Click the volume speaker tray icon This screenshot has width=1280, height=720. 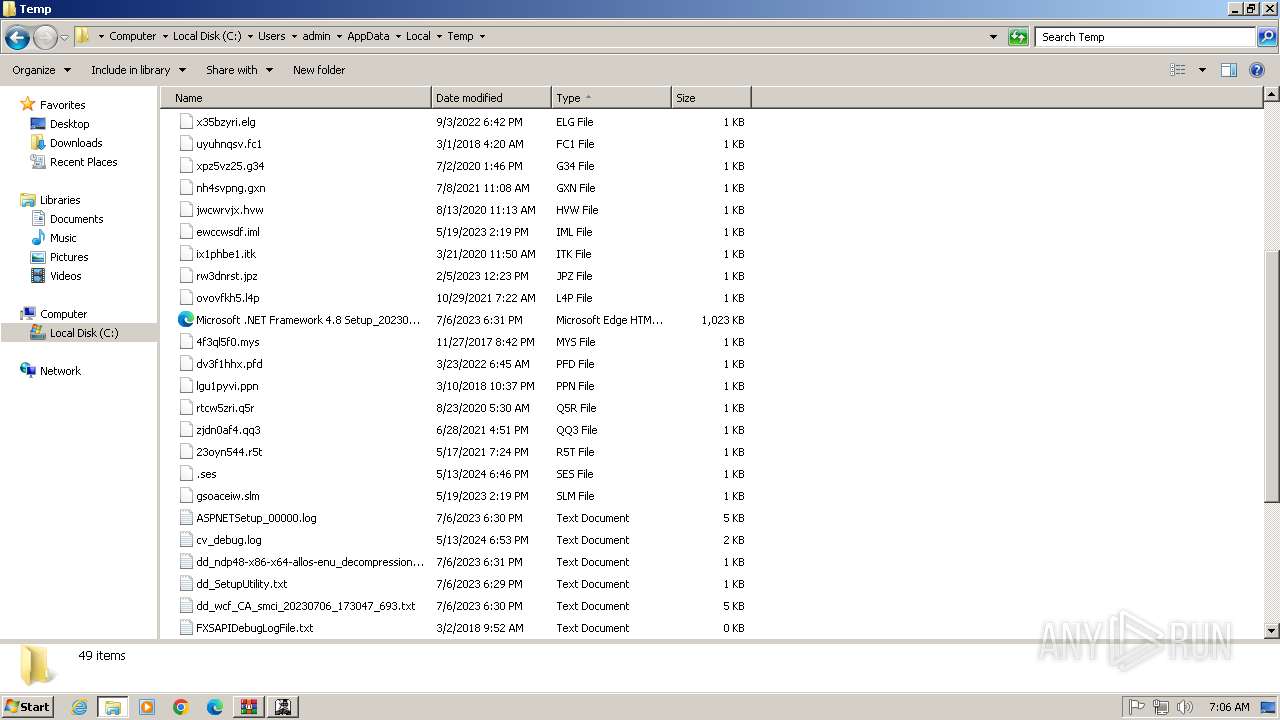[1184, 707]
